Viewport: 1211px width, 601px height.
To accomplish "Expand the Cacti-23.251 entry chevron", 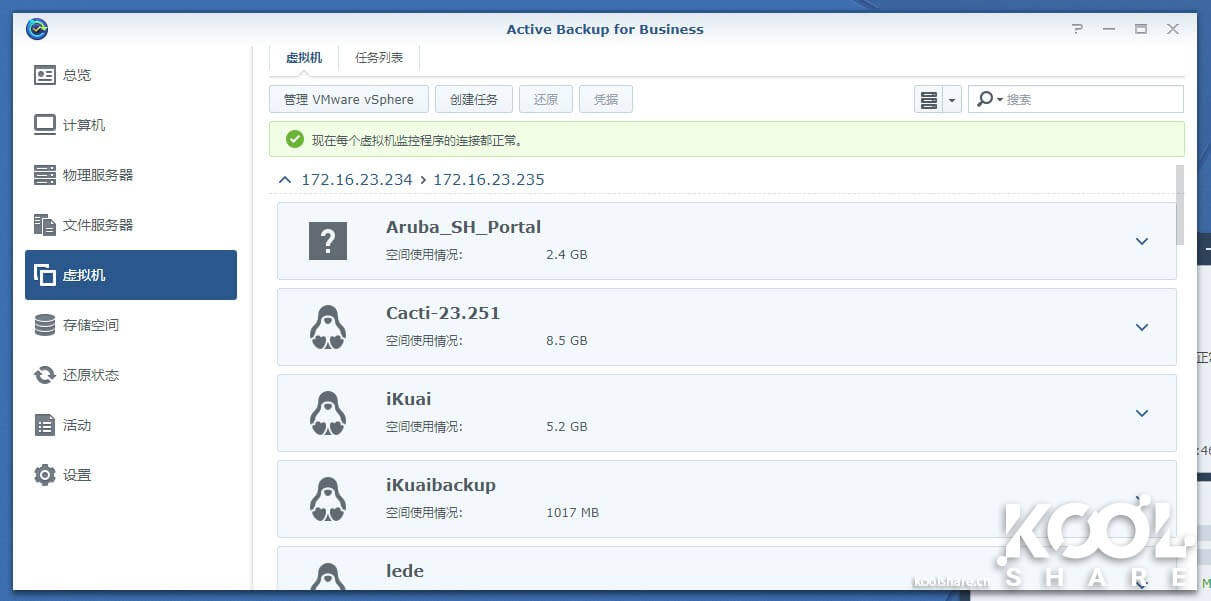I will tap(1141, 327).
